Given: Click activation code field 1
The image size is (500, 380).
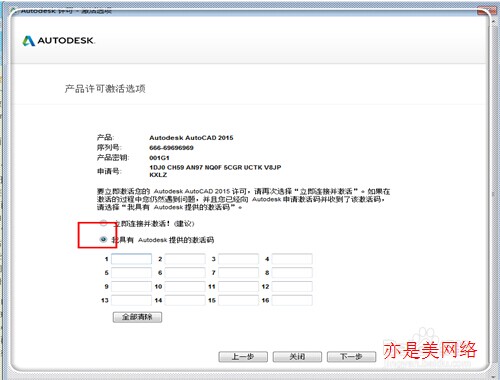Looking at the screenshot, I should tap(131, 259).
